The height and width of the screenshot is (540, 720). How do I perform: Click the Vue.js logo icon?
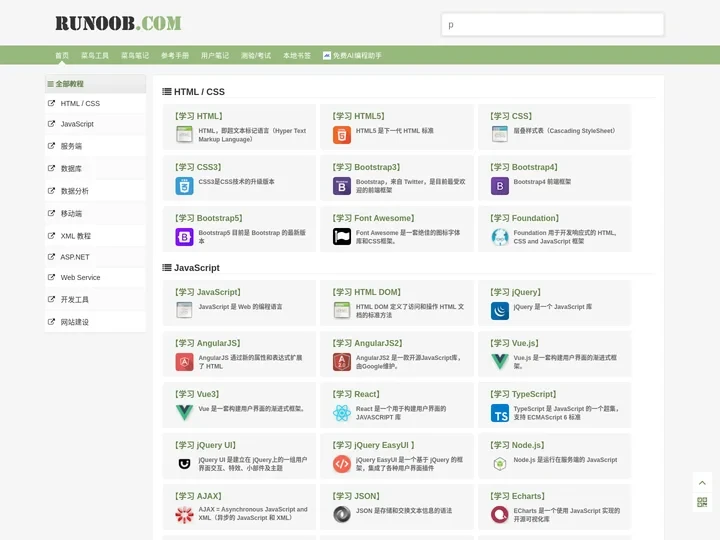coord(500,362)
